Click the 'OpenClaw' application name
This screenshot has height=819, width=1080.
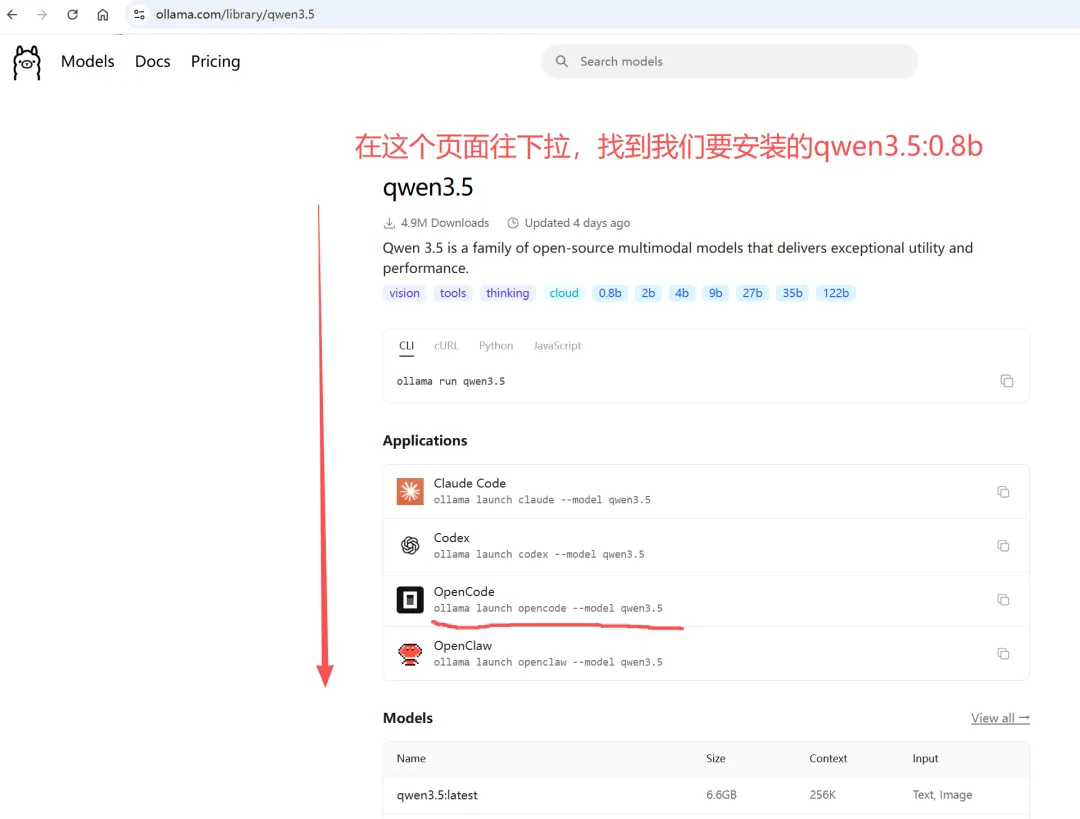coord(462,645)
